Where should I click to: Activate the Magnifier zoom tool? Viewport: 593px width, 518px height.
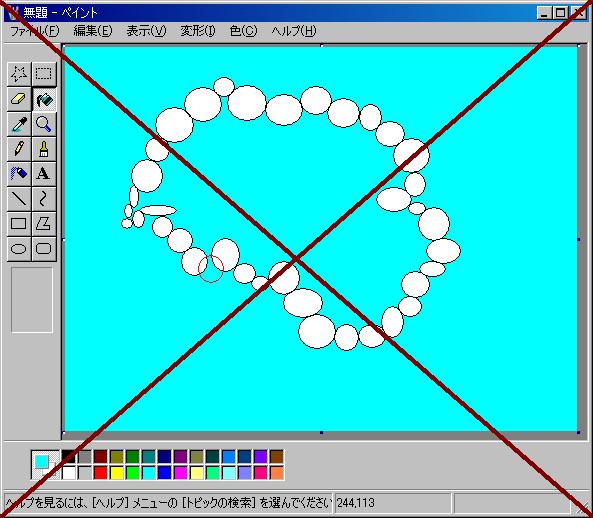44,124
